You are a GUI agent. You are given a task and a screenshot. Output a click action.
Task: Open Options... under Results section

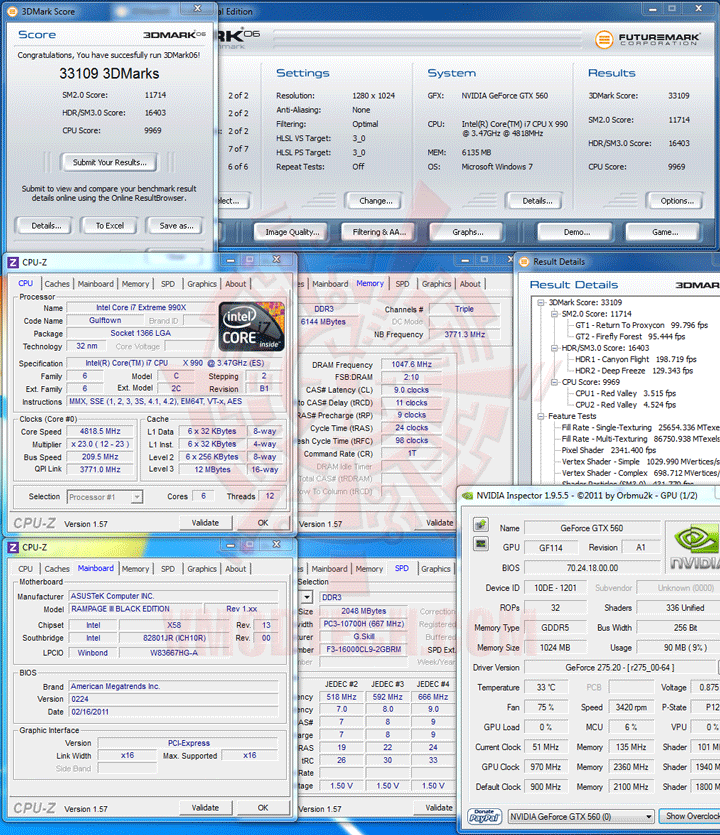pyautogui.click(x=677, y=201)
